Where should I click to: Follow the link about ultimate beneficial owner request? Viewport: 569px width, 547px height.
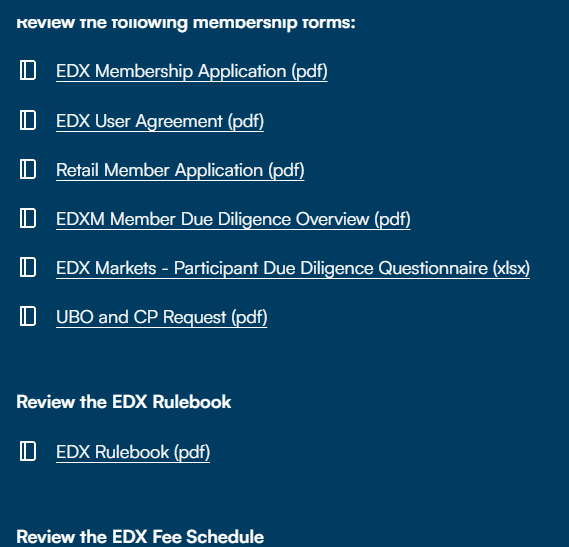(161, 317)
